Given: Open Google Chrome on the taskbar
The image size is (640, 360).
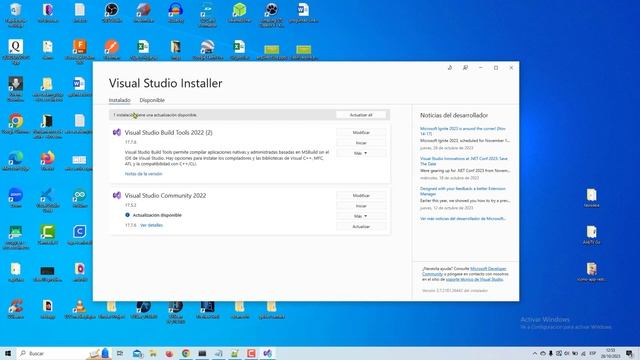Looking at the screenshot, I should [186, 353].
